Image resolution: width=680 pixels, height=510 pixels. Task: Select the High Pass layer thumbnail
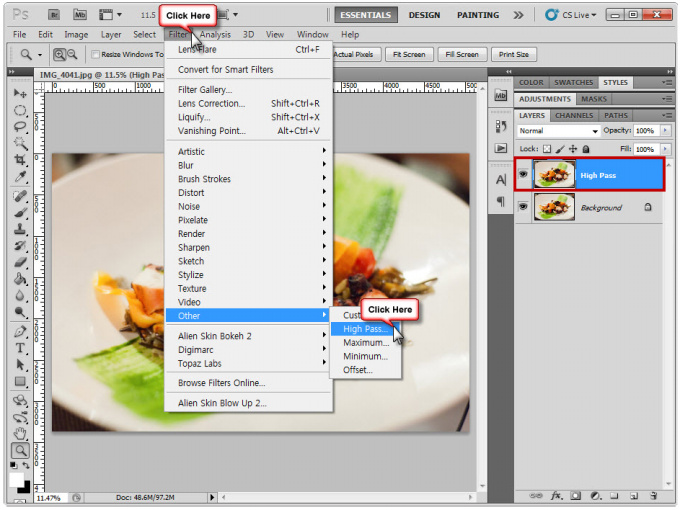coord(554,175)
